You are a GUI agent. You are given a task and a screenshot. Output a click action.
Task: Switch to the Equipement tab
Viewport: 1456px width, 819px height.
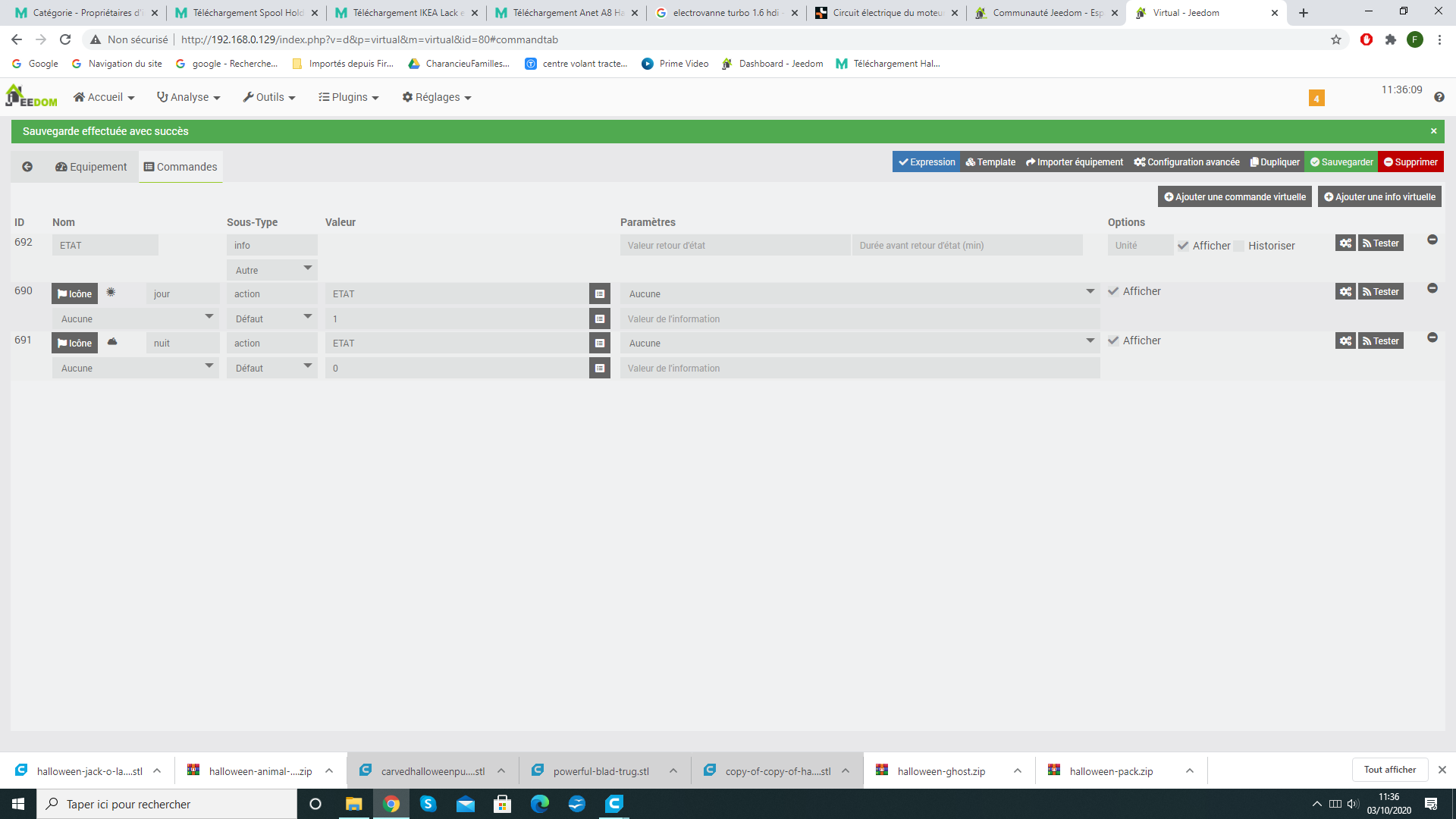(x=91, y=167)
